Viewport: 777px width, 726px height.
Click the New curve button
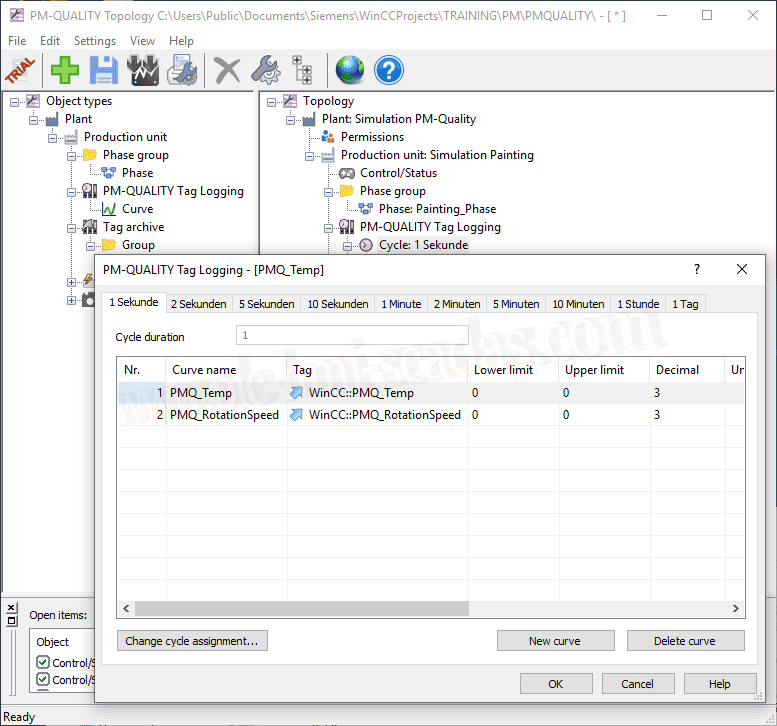pos(554,641)
